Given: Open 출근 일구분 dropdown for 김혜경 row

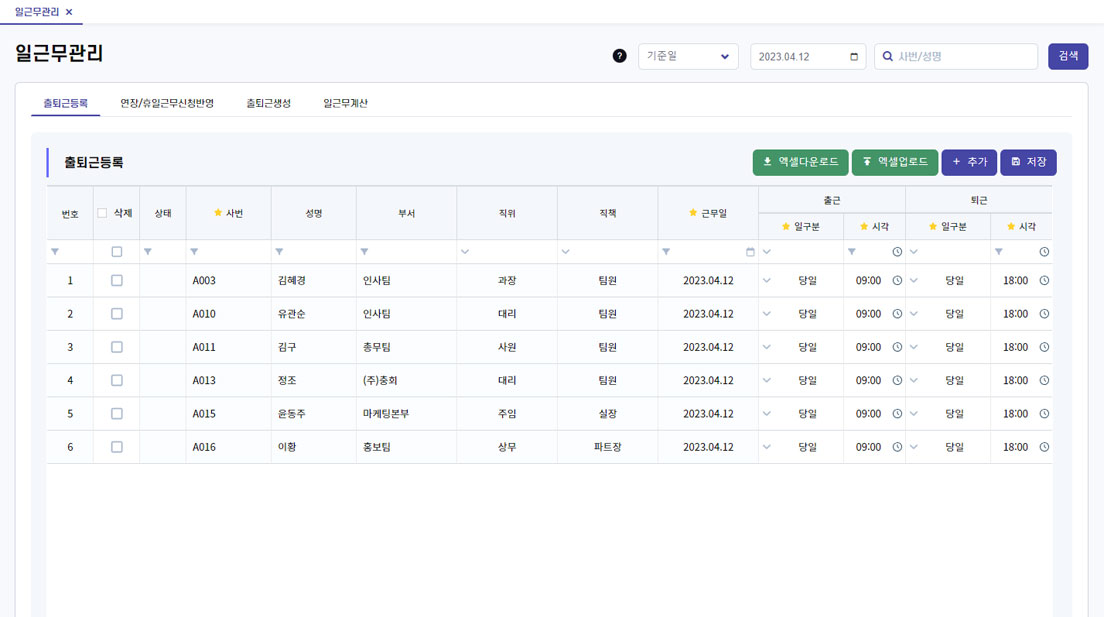Looking at the screenshot, I should coord(767,280).
